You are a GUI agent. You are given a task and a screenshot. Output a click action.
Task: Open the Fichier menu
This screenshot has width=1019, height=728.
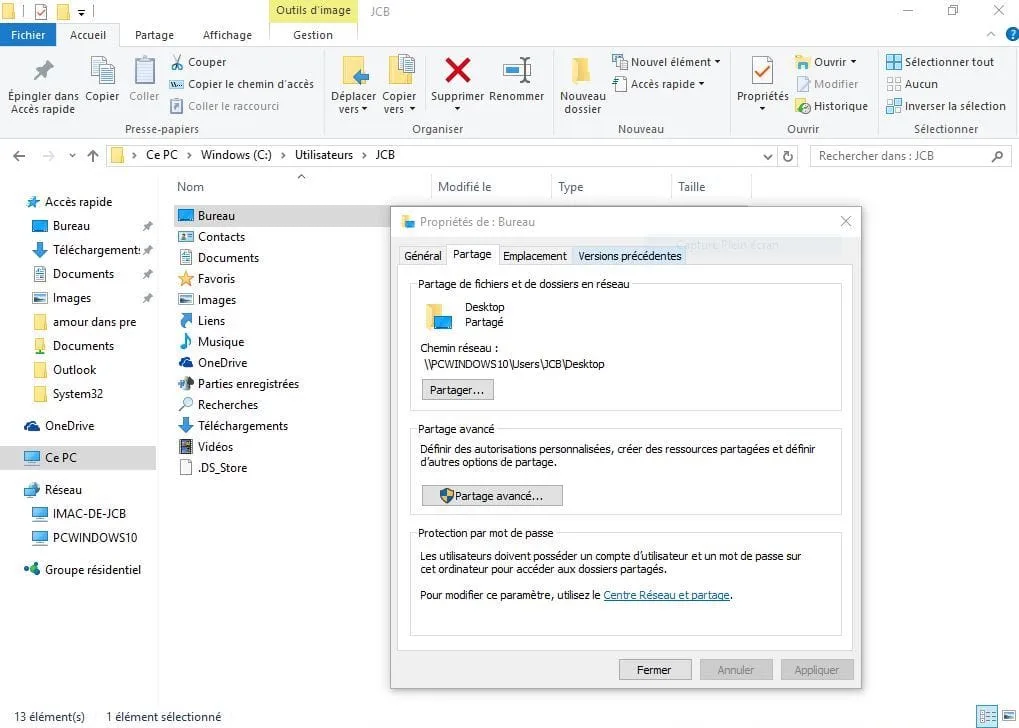click(x=28, y=35)
